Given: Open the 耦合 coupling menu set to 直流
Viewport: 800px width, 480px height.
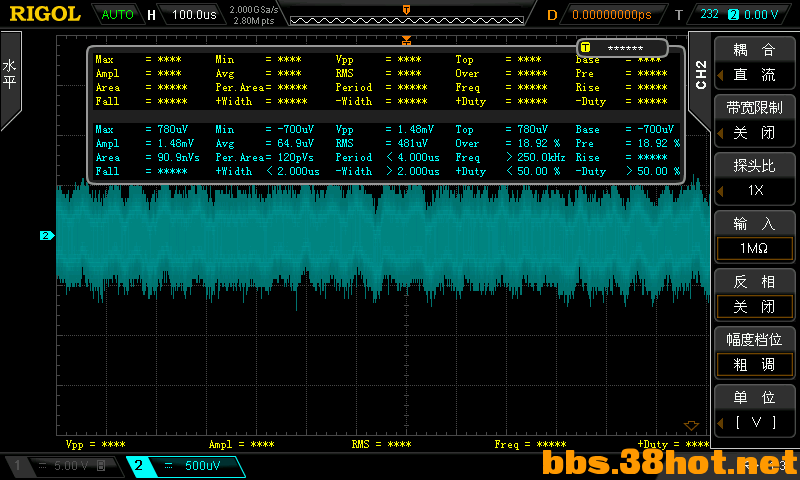Looking at the screenshot, I should coord(754,62).
